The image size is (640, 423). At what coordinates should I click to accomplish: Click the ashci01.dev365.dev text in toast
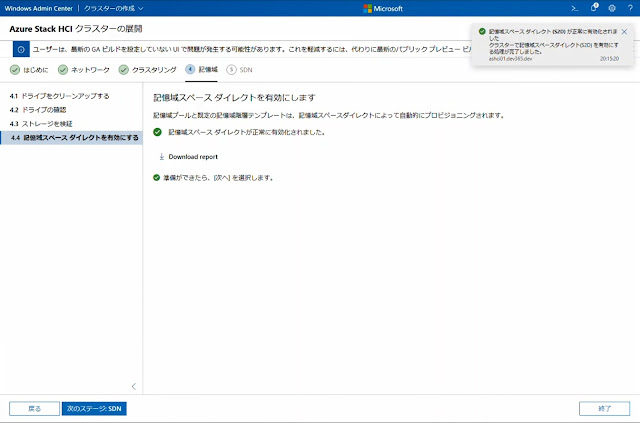coord(510,59)
